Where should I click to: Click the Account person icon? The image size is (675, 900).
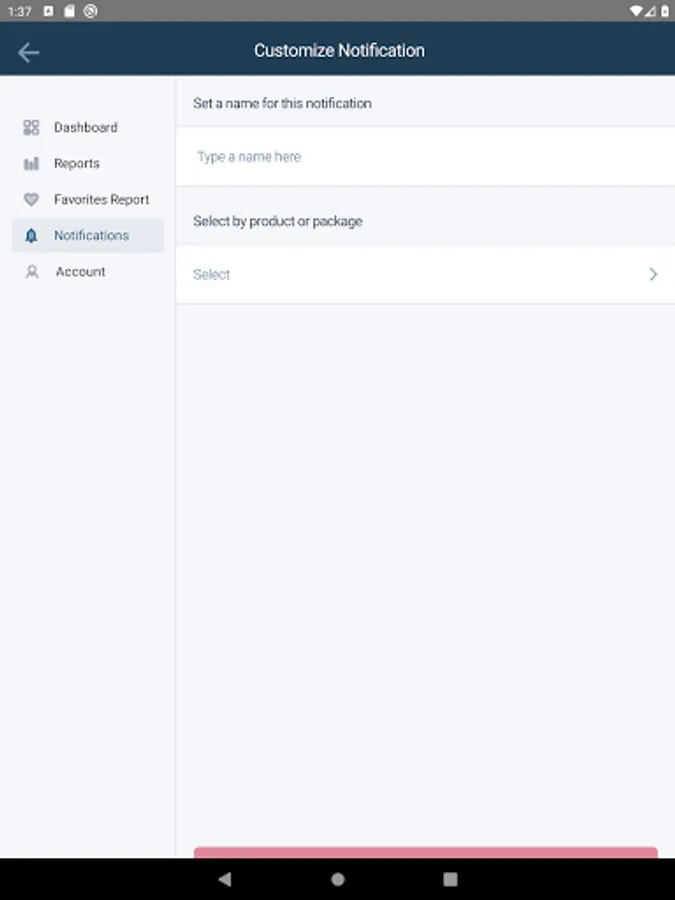[31, 272]
